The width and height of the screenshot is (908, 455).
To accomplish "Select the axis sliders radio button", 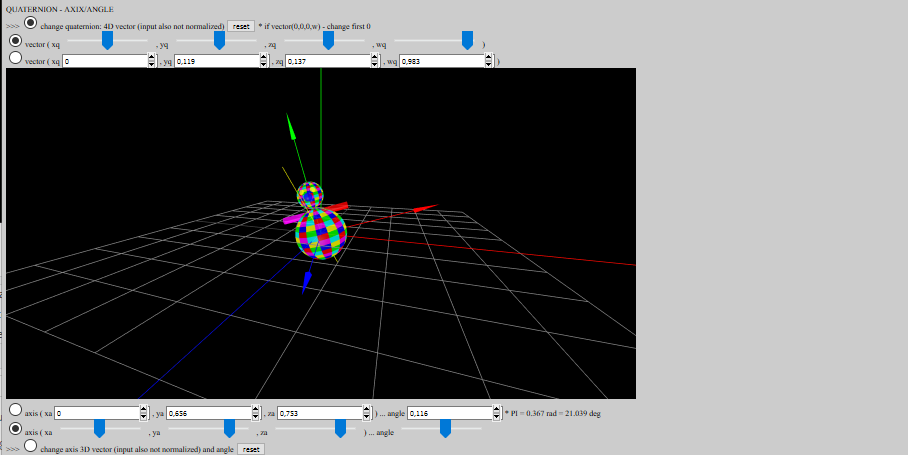I will 16,429.
